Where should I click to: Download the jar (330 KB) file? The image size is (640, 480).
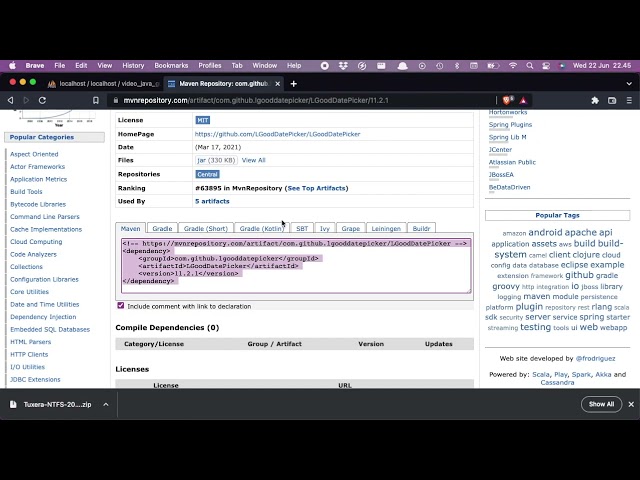[216, 160]
